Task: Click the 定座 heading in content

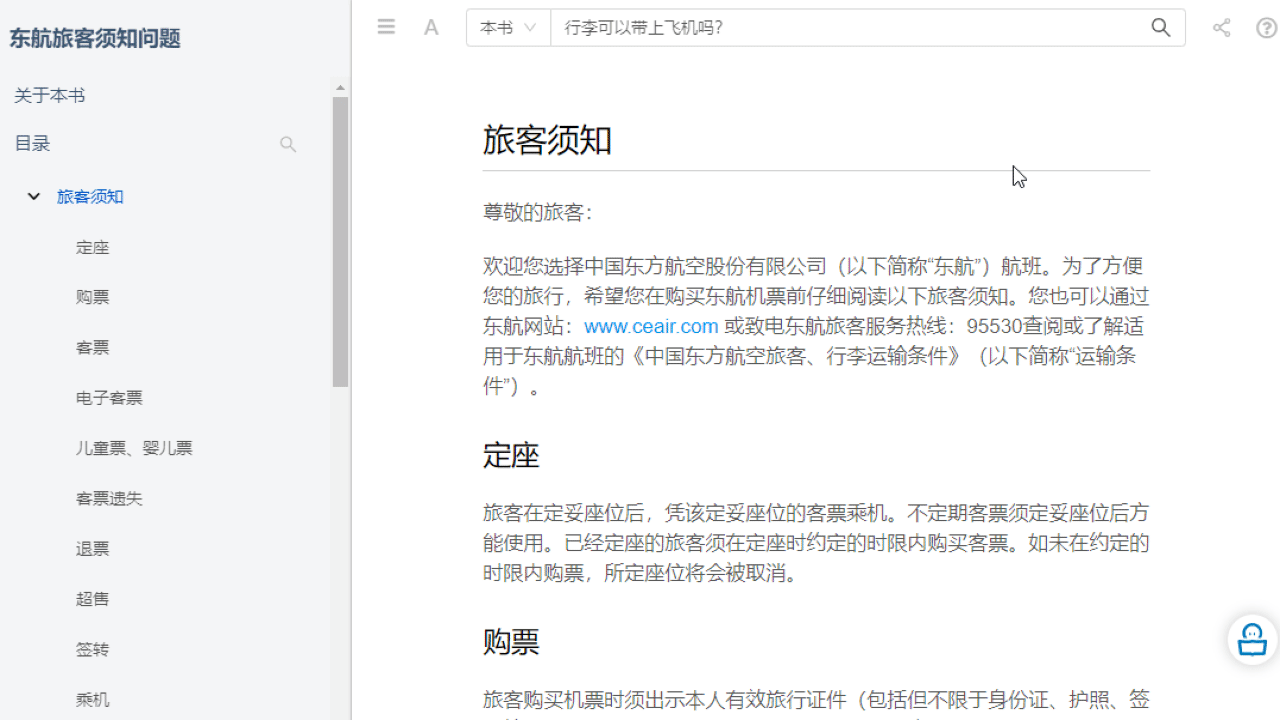Action: [x=511, y=455]
